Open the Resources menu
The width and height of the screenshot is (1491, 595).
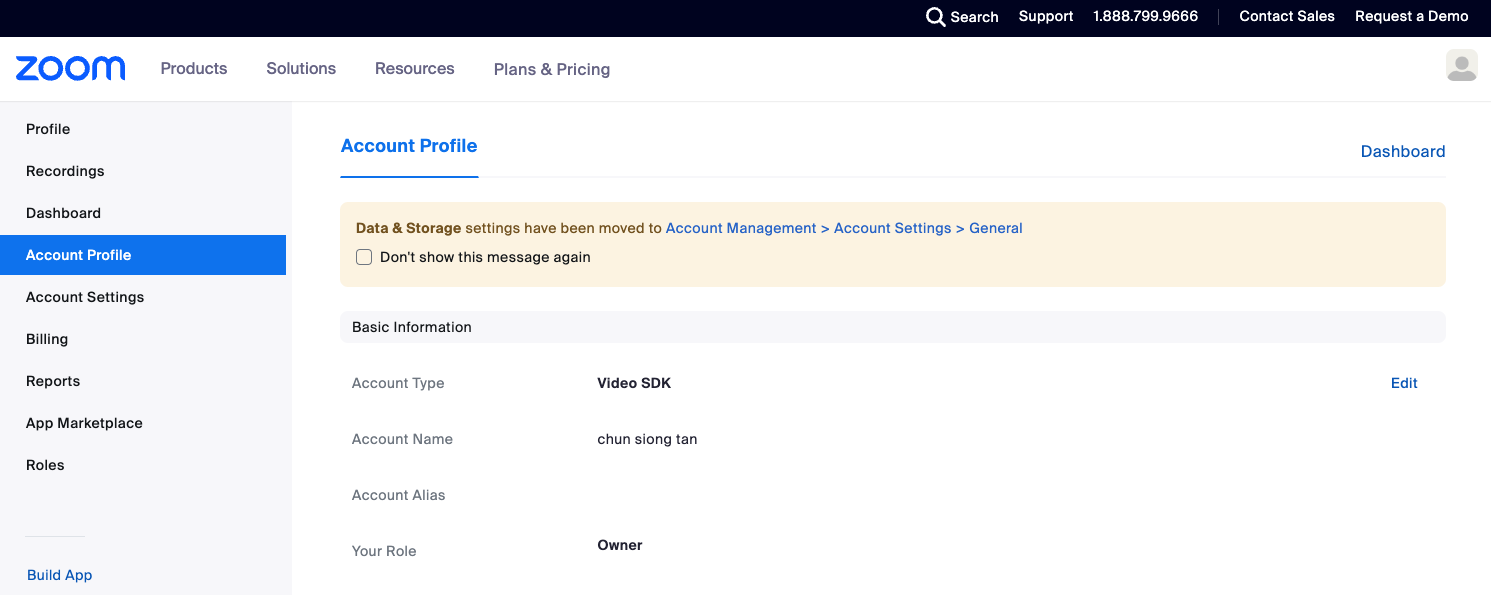[415, 68]
